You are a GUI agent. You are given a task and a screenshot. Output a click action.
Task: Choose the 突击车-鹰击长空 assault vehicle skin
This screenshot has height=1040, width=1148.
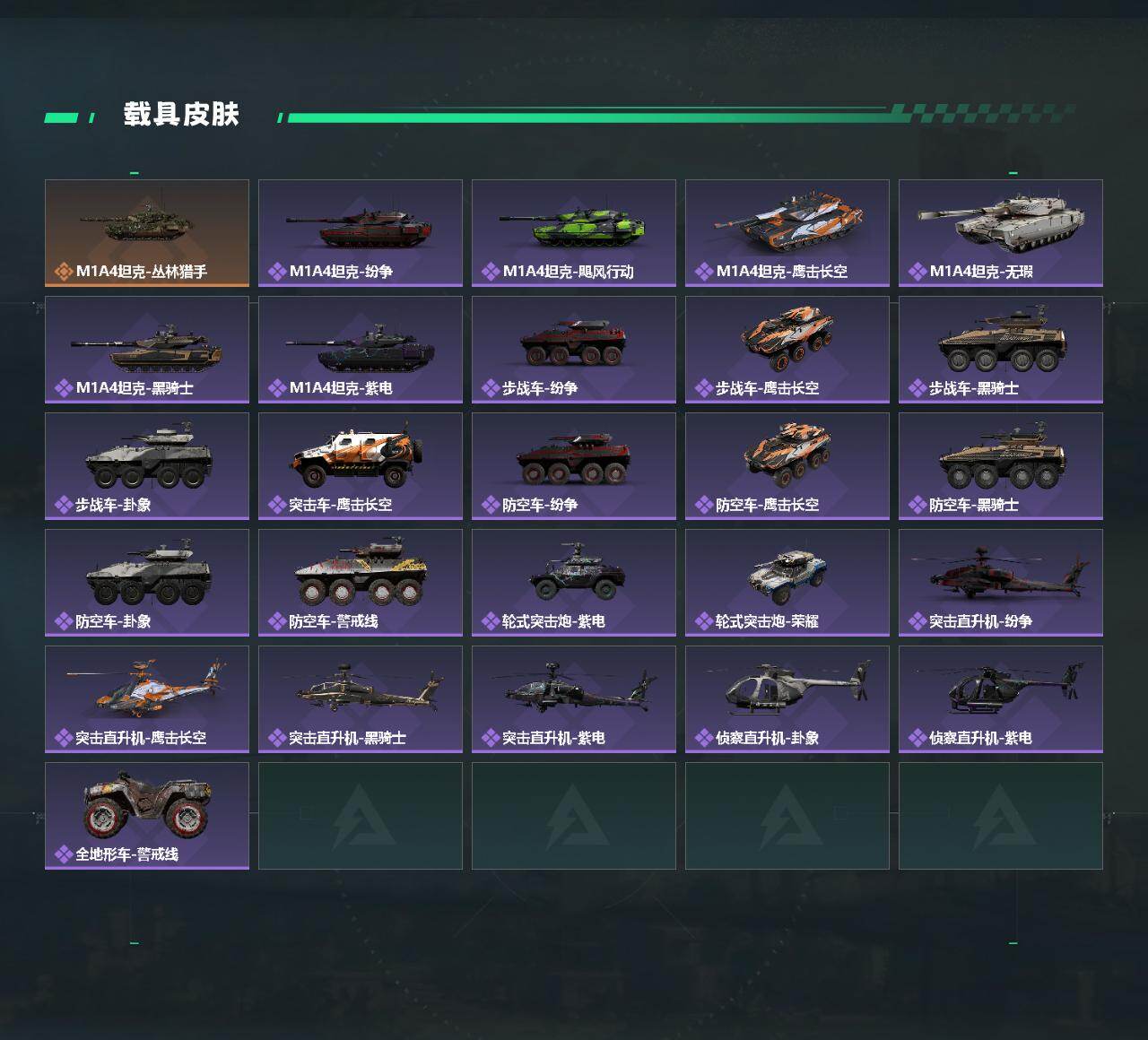(361, 466)
